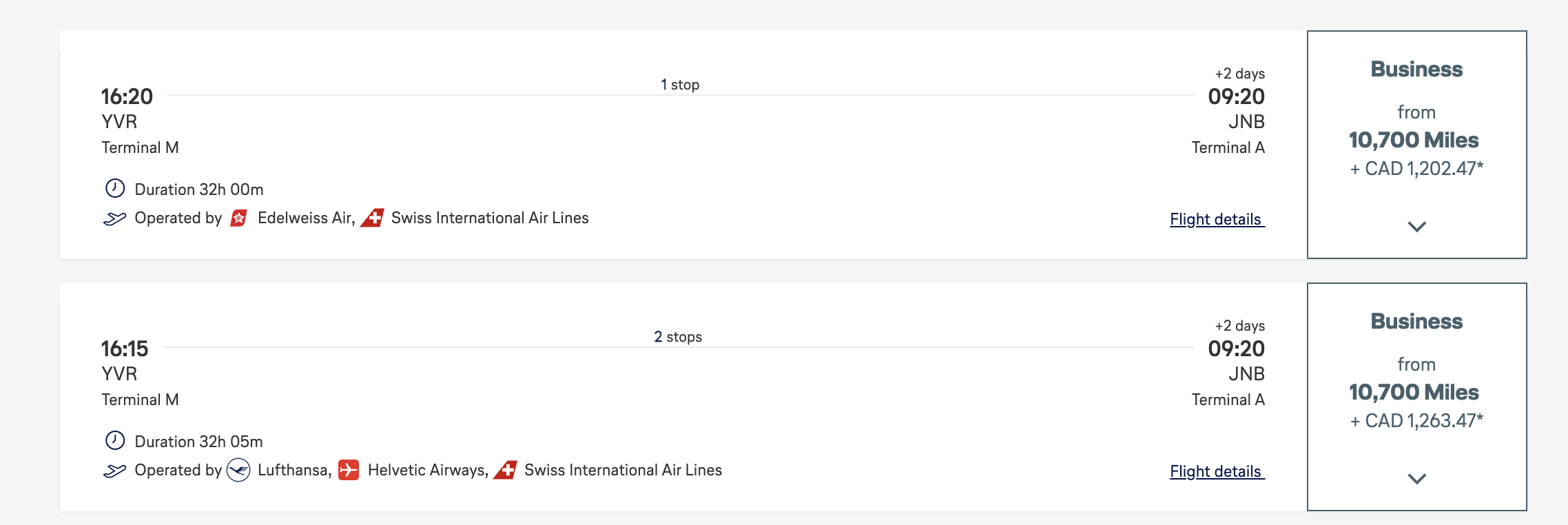Select the Business fare heading of the 1-stop flight
This screenshot has height=525, width=1568.
pyautogui.click(x=1416, y=70)
